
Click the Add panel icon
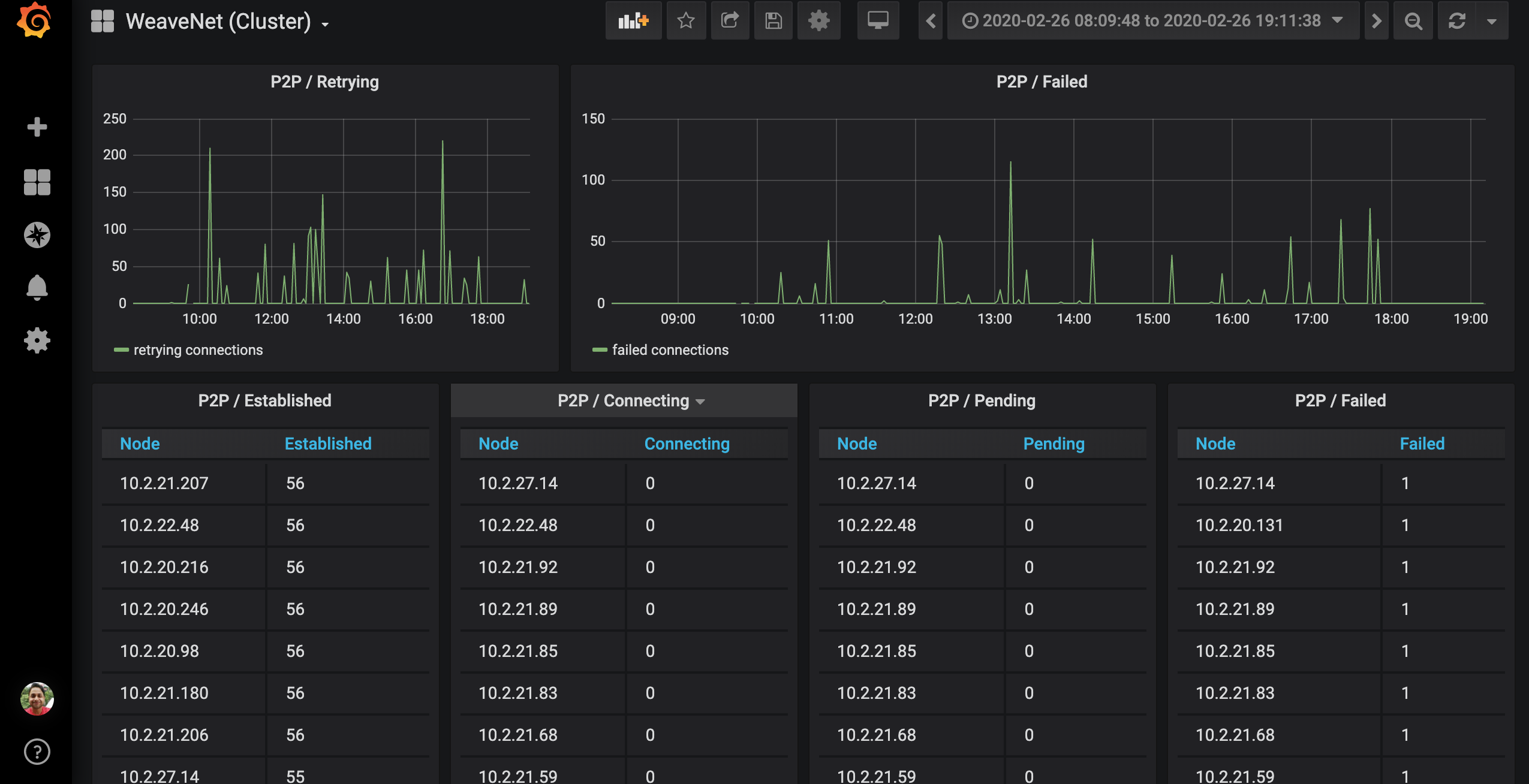click(x=633, y=21)
